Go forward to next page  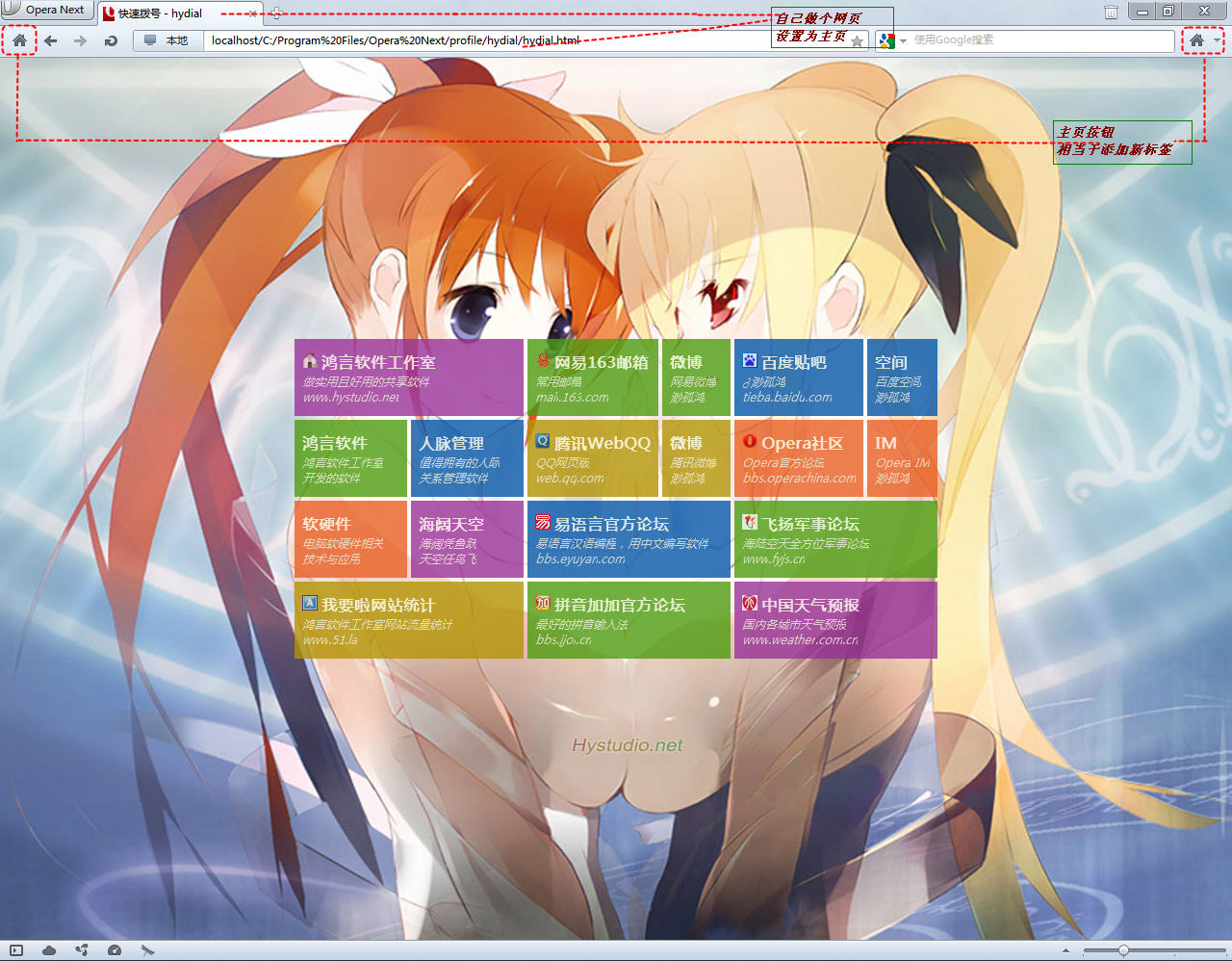(81, 40)
